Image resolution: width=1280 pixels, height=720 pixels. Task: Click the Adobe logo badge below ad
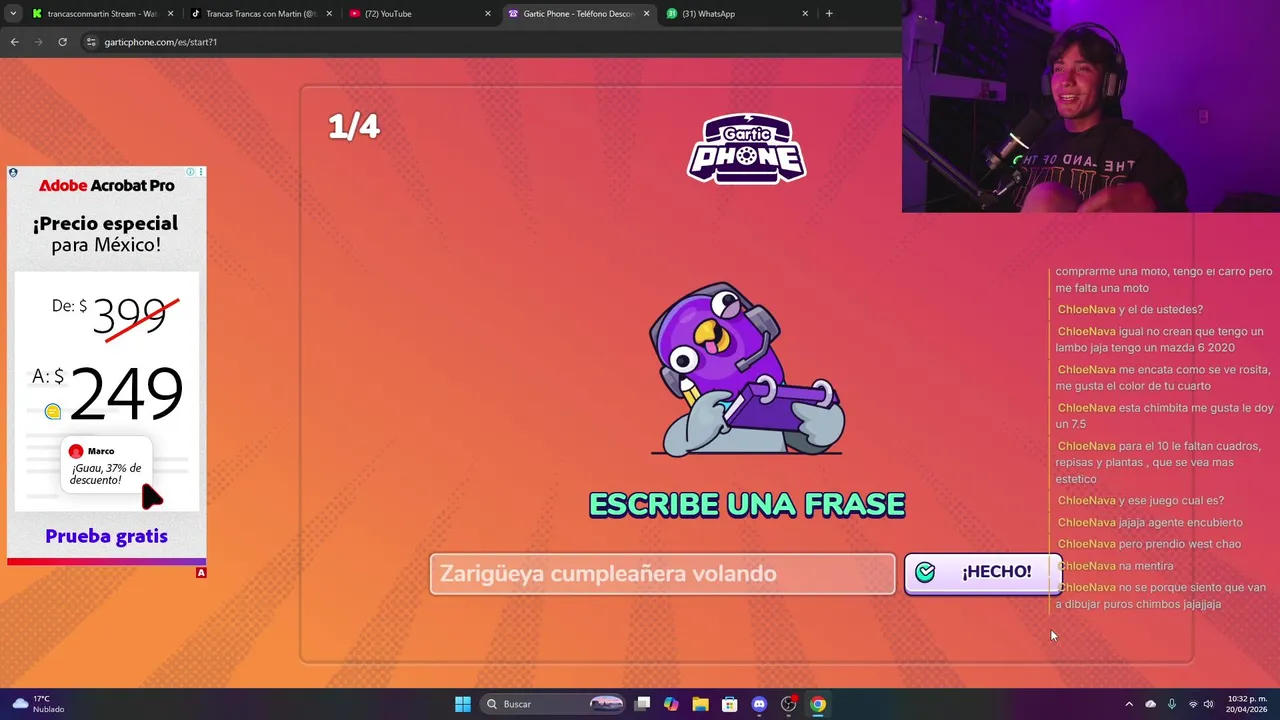pos(201,573)
